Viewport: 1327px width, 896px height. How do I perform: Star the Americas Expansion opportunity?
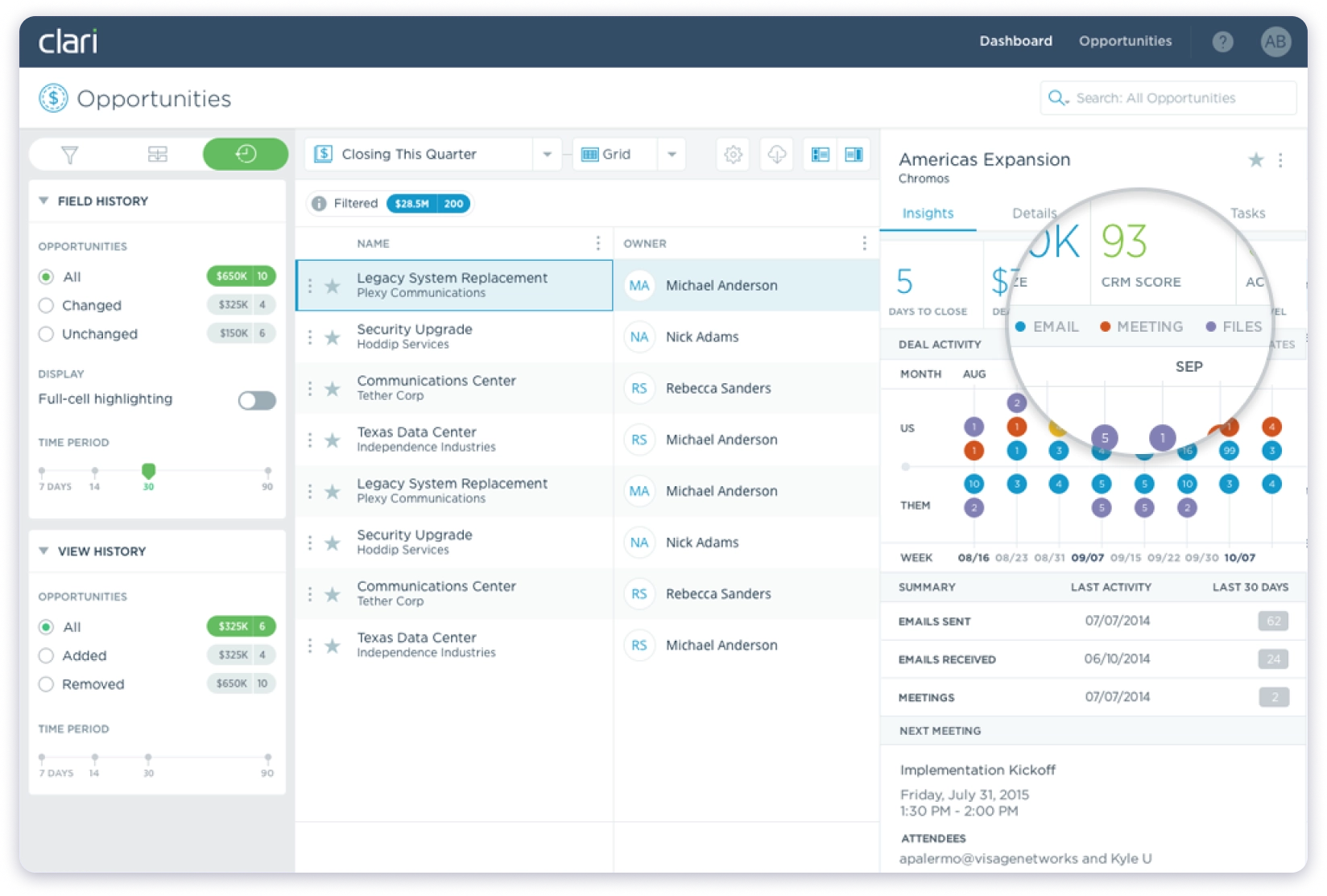[1255, 160]
